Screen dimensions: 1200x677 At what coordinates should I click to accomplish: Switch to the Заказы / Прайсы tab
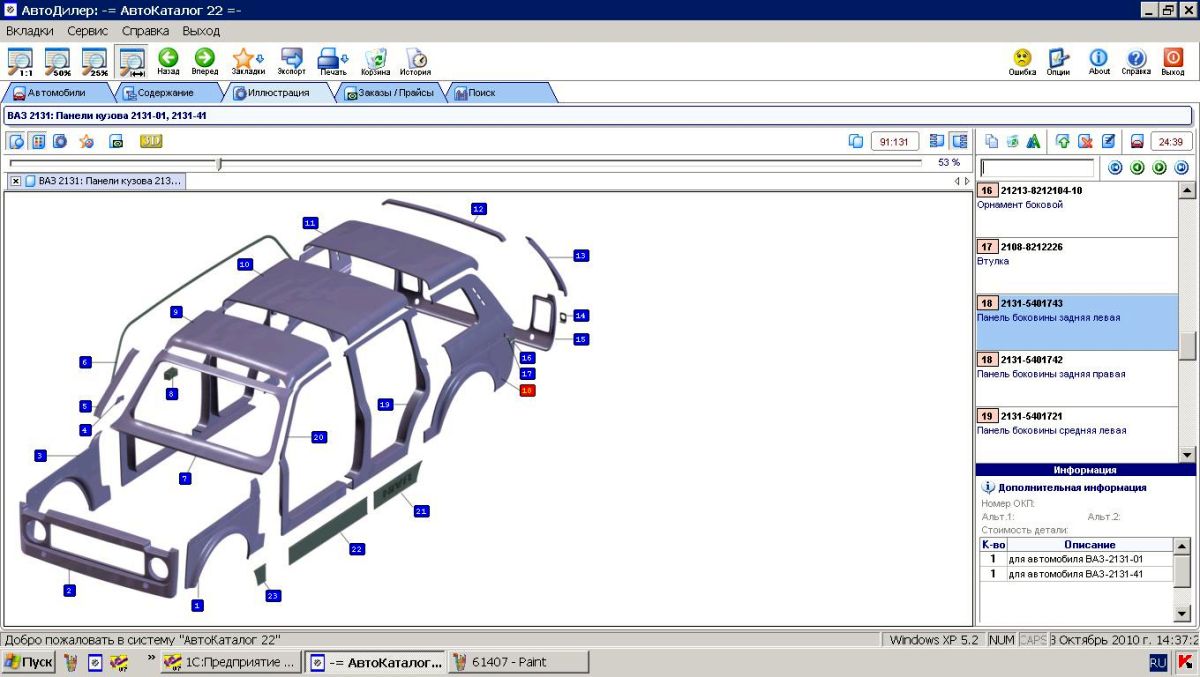click(x=390, y=93)
